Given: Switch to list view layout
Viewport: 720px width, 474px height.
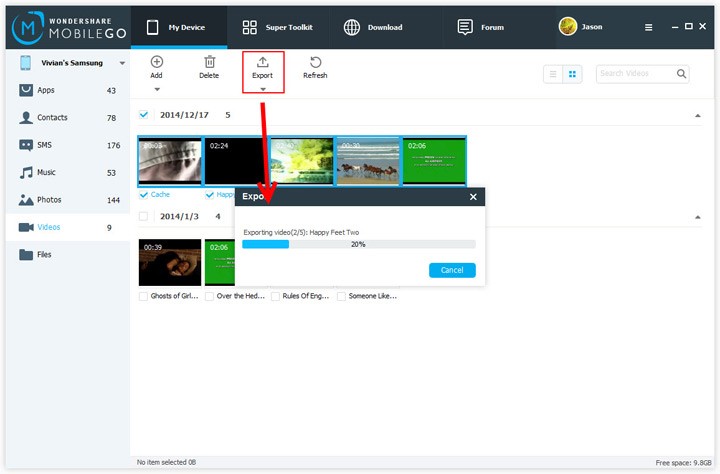Looking at the screenshot, I should 553,74.
